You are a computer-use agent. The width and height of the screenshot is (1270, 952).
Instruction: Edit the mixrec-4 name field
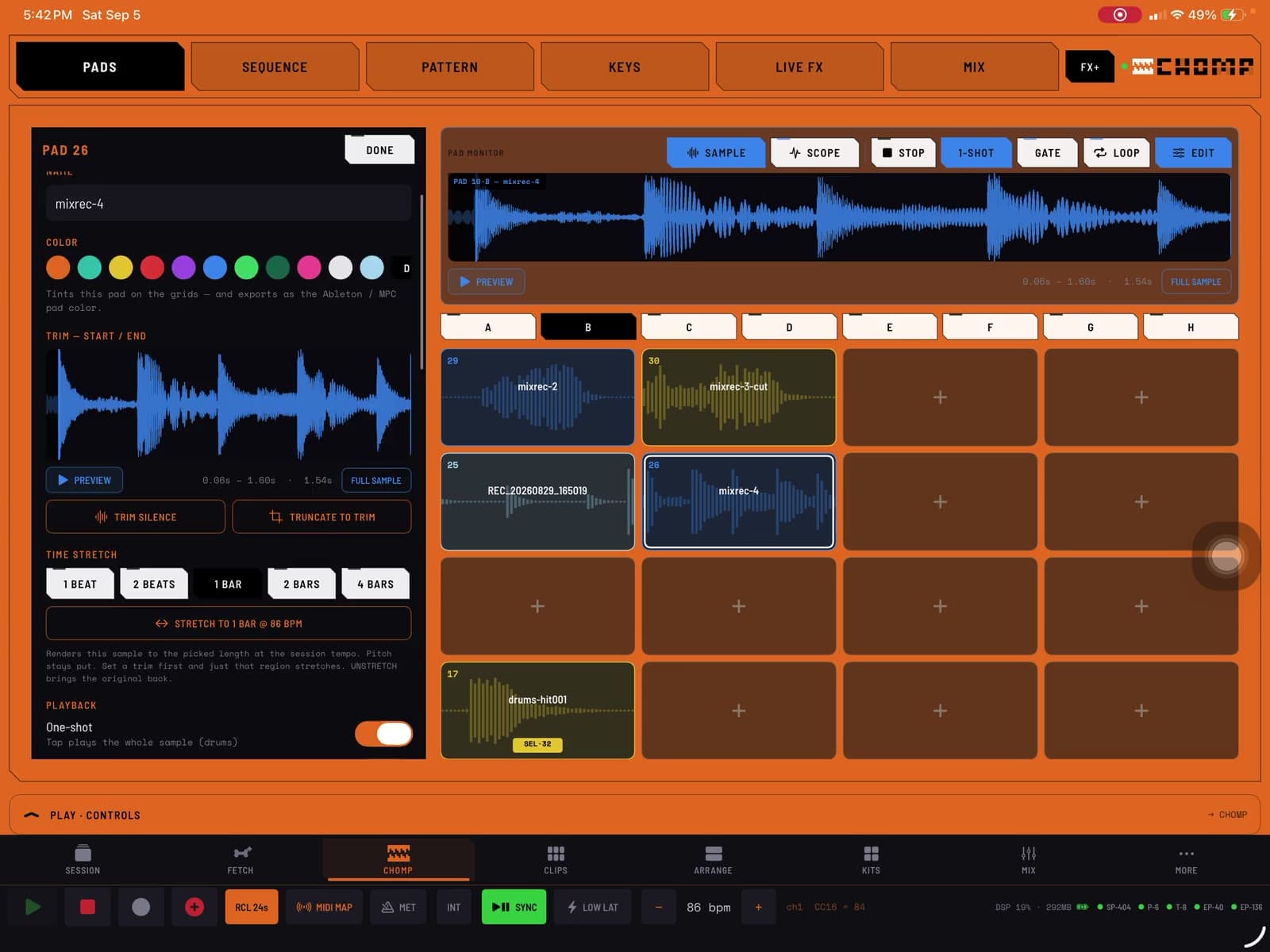point(229,204)
